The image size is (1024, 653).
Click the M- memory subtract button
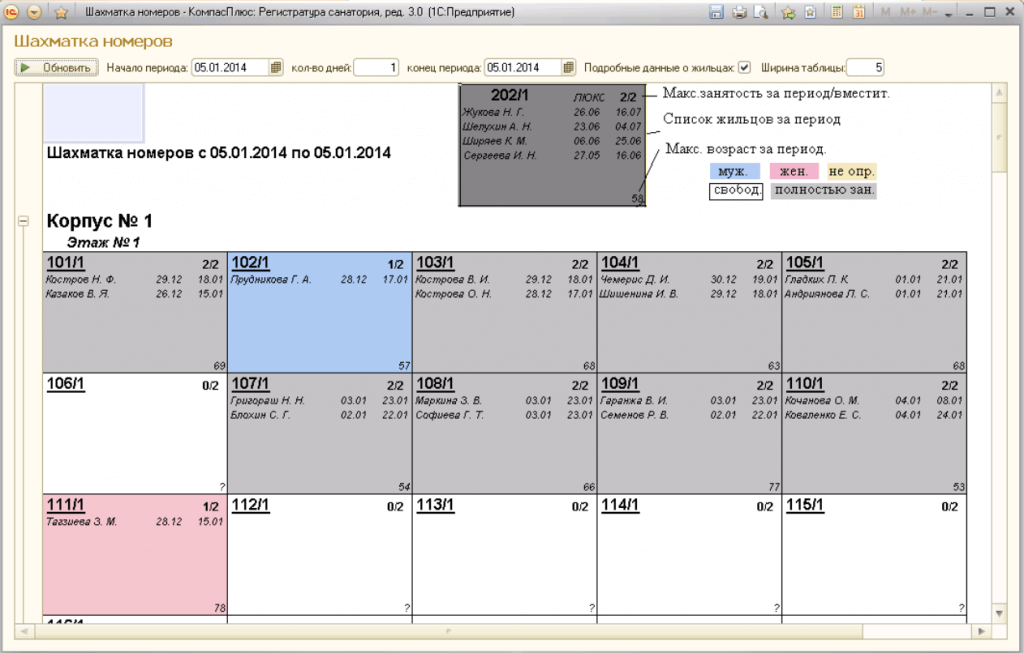coord(930,12)
